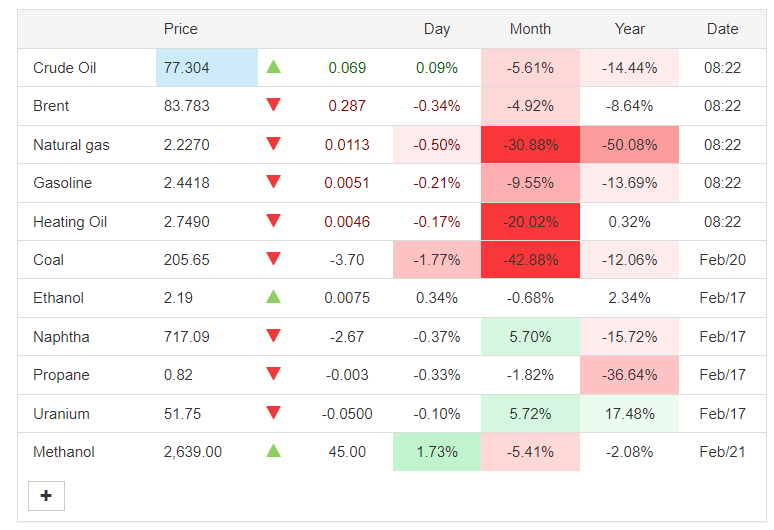Click the 5.70% Naphtha month cell
The width and height of the screenshot is (774, 530).
[x=530, y=337]
